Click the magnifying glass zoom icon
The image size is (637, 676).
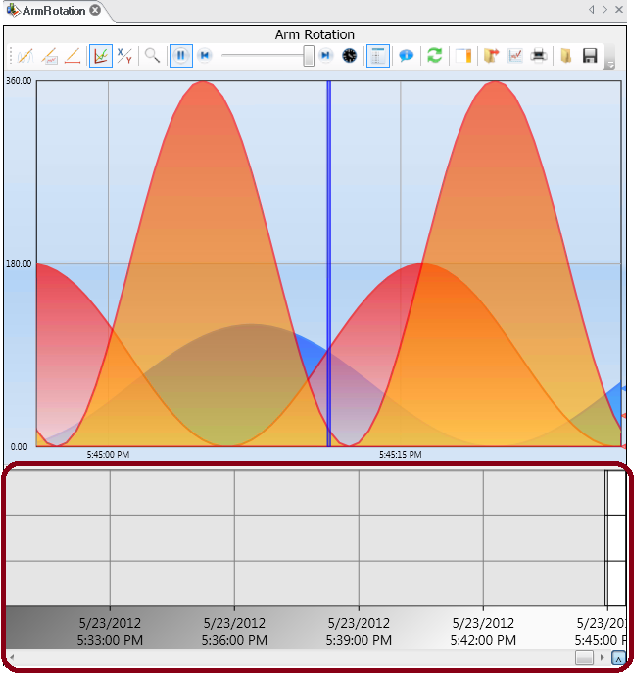tap(152, 56)
